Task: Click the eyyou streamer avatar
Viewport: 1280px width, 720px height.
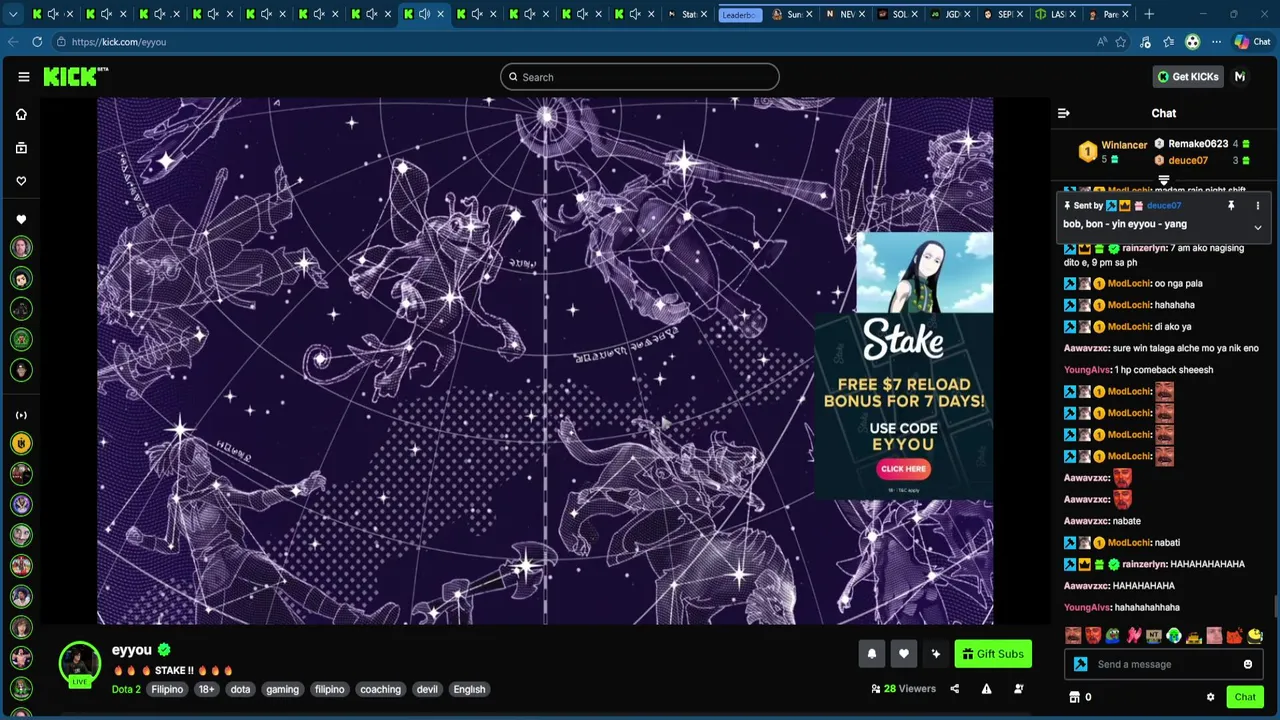Action: pyautogui.click(x=80, y=663)
